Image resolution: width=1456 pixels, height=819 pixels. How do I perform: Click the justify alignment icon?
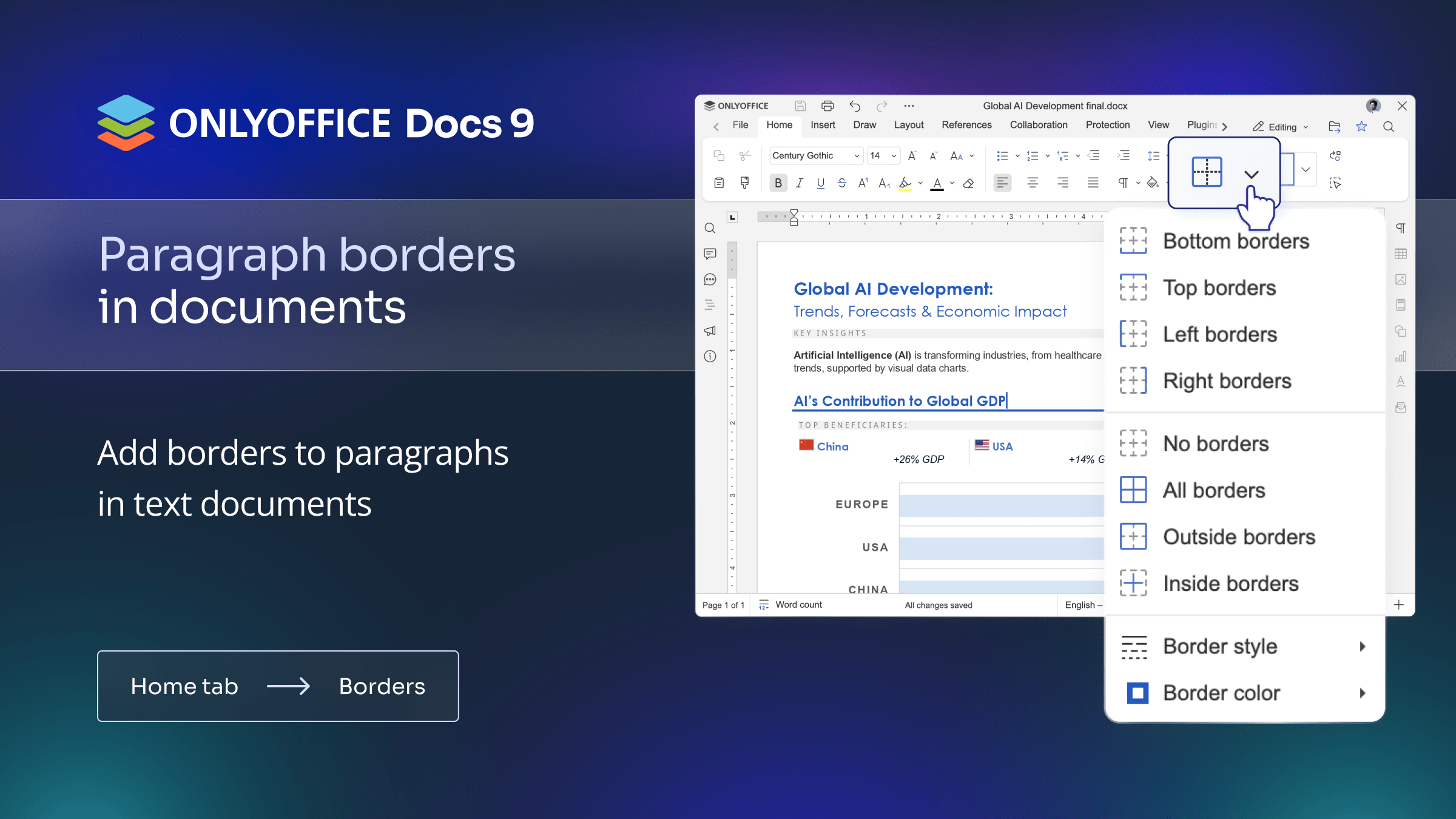[1093, 183]
